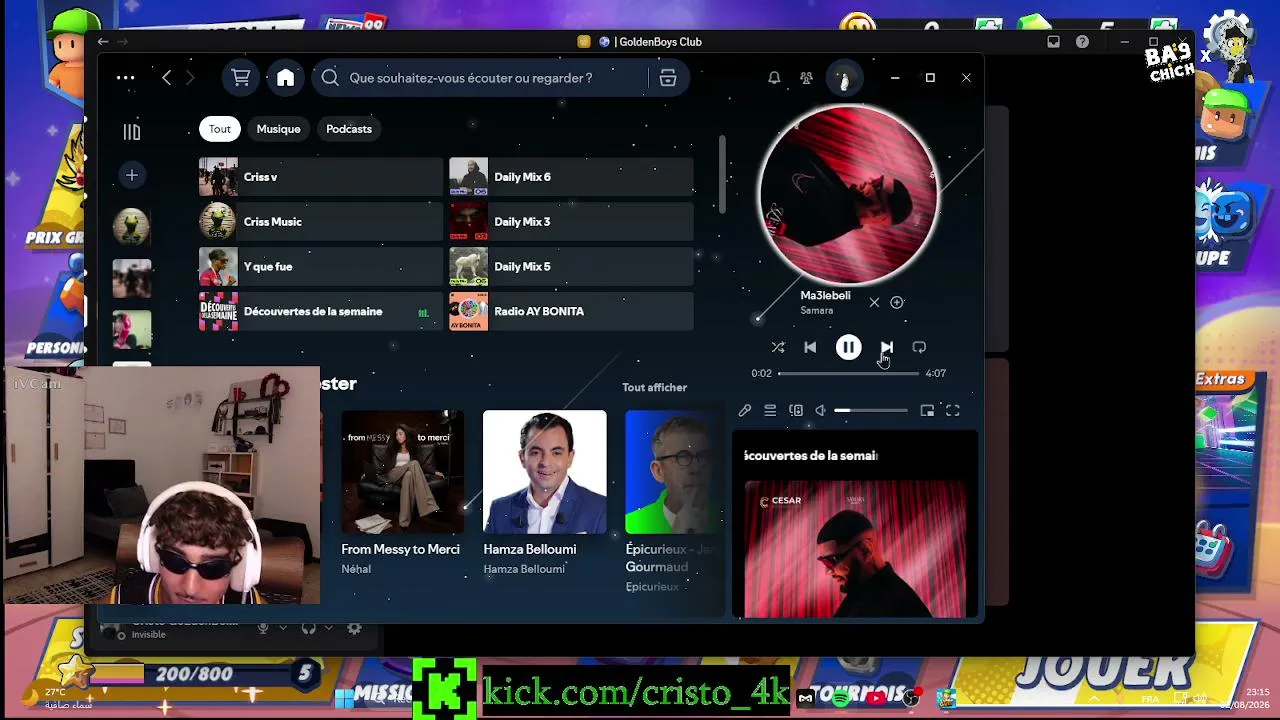Open the Hamza Belloumi podcast cover
Screen dimensions: 1280x720
[545, 472]
